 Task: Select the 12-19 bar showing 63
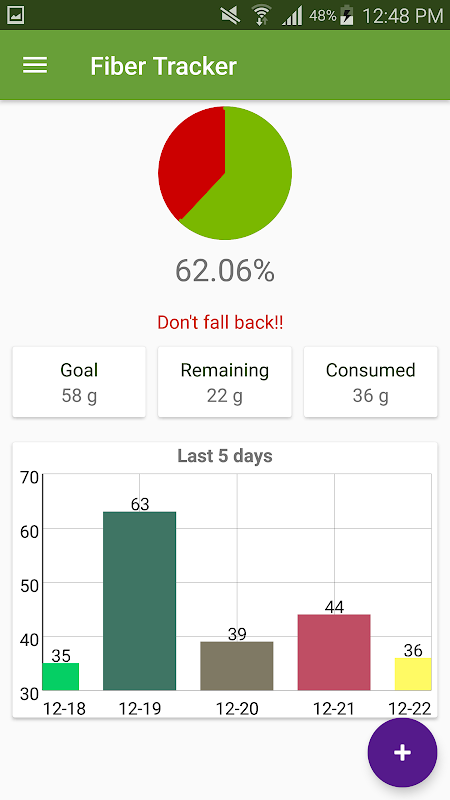click(x=139, y=601)
